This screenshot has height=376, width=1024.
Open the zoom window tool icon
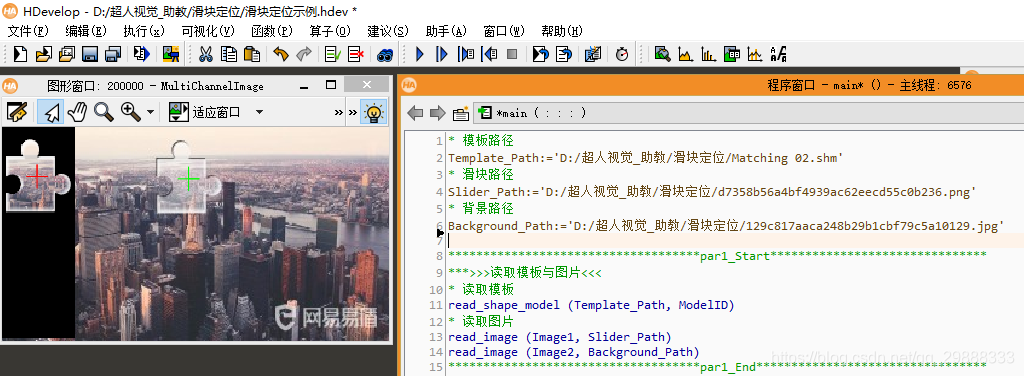click(662, 54)
